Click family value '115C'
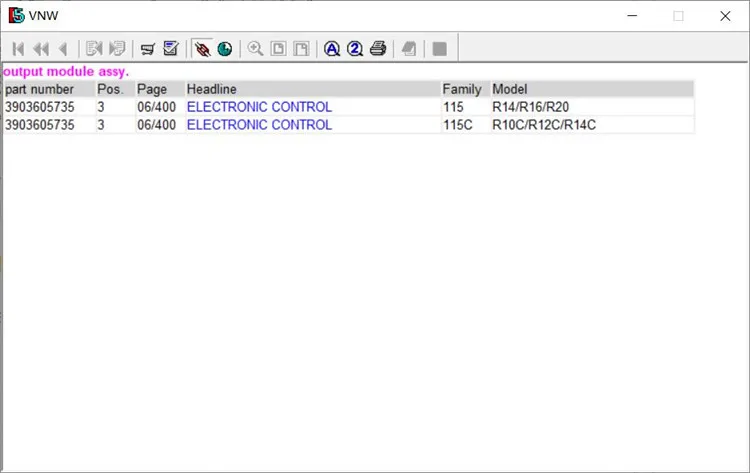 click(x=458, y=125)
